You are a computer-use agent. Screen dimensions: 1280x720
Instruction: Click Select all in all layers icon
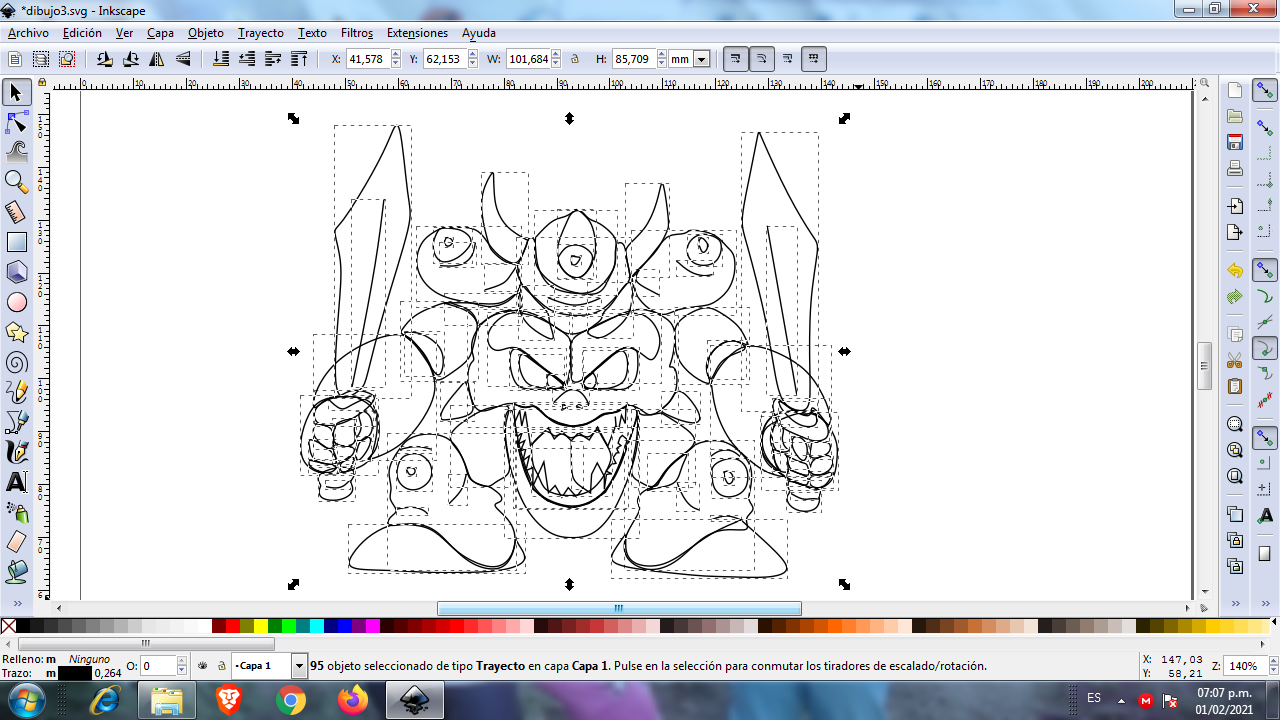click(x=41, y=59)
